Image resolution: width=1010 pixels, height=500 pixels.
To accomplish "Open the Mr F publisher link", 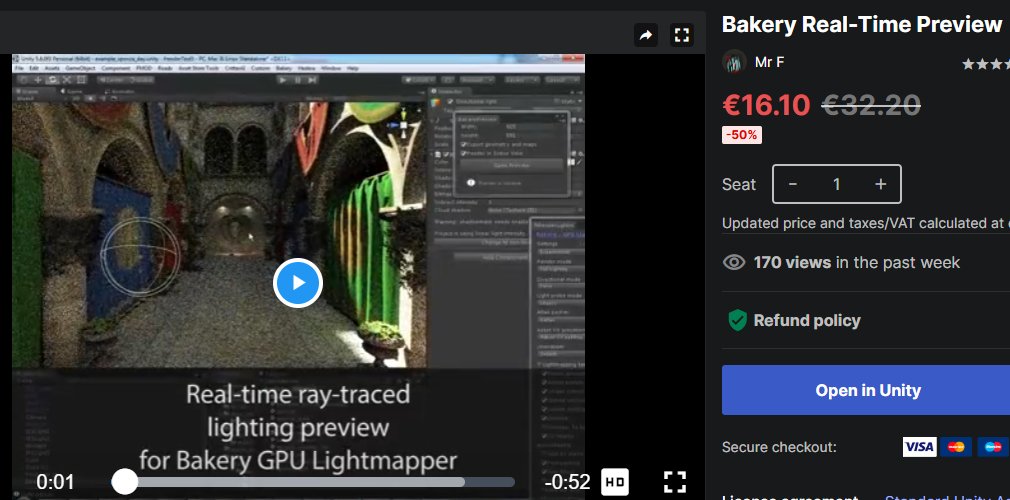I will coord(769,62).
